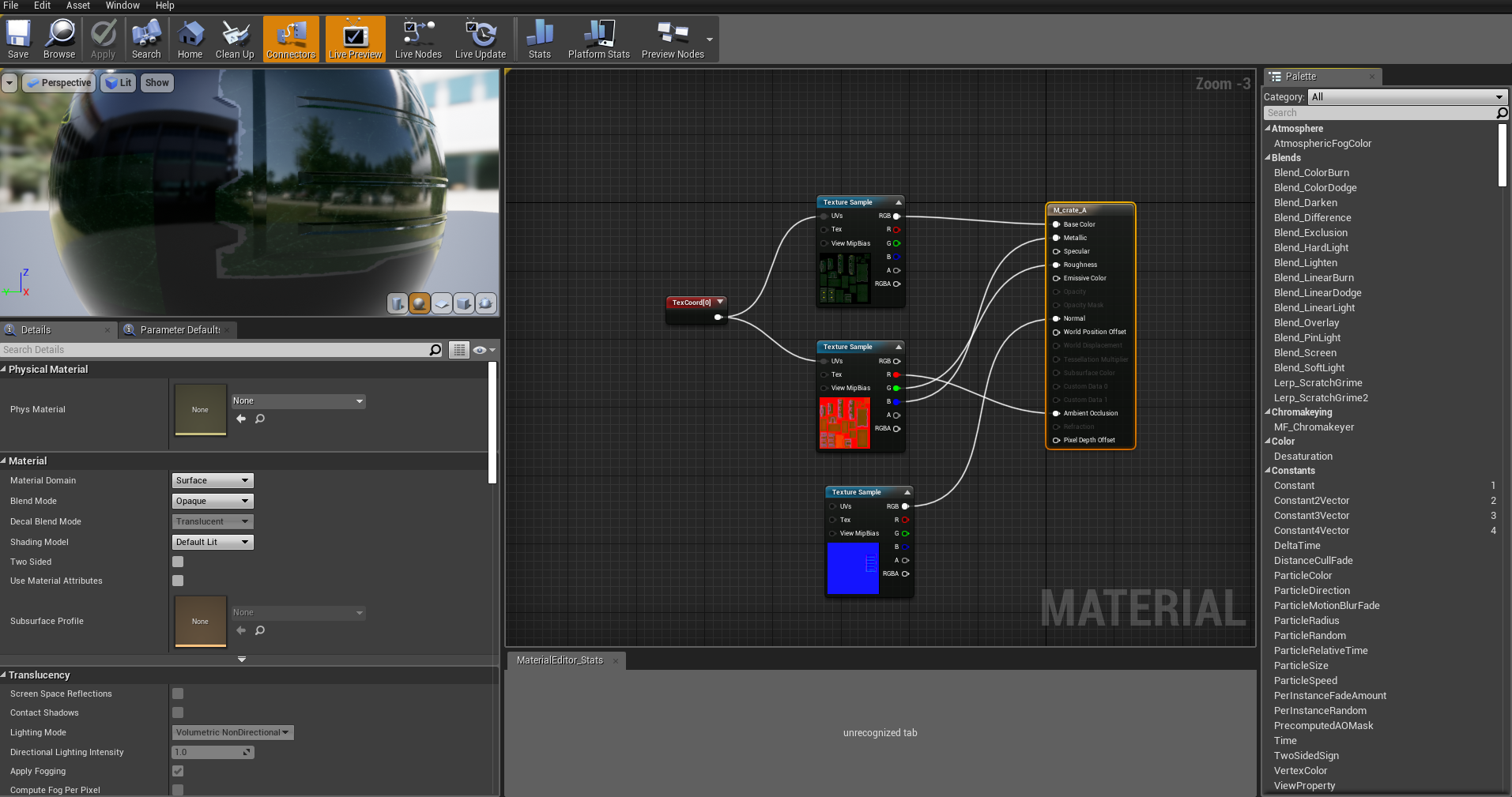This screenshot has height=797, width=1512.
Task: Collapse the Blends category in Palette
Action: 1270,157
